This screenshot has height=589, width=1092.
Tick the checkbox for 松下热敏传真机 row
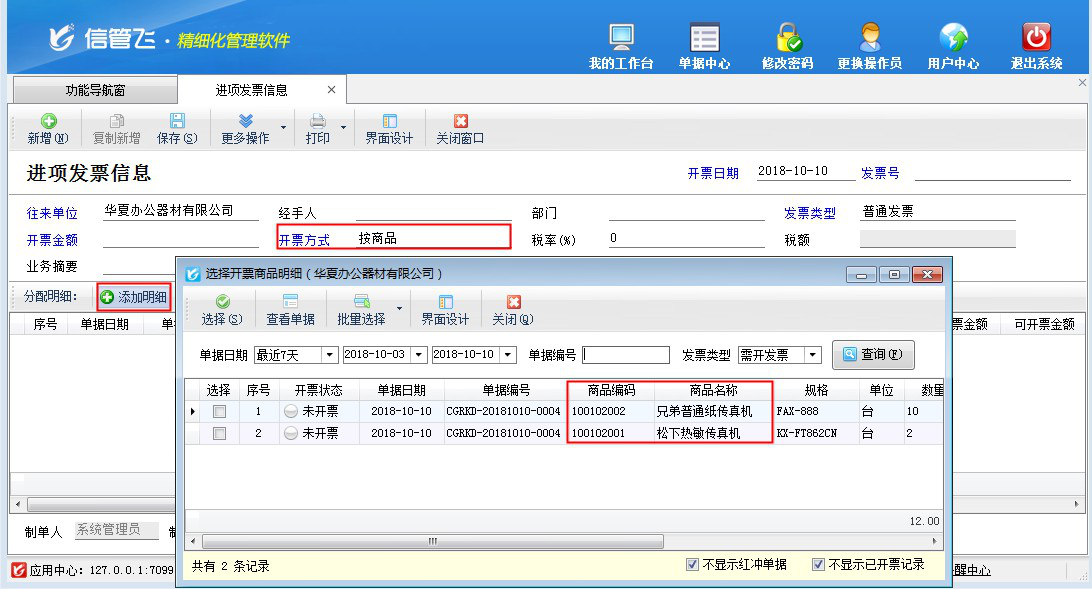click(219, 433)
